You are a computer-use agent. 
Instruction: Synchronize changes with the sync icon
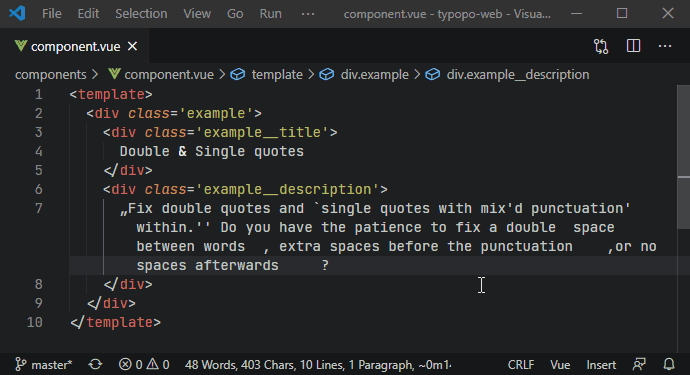pyautogui.click(x=95, y=364)
